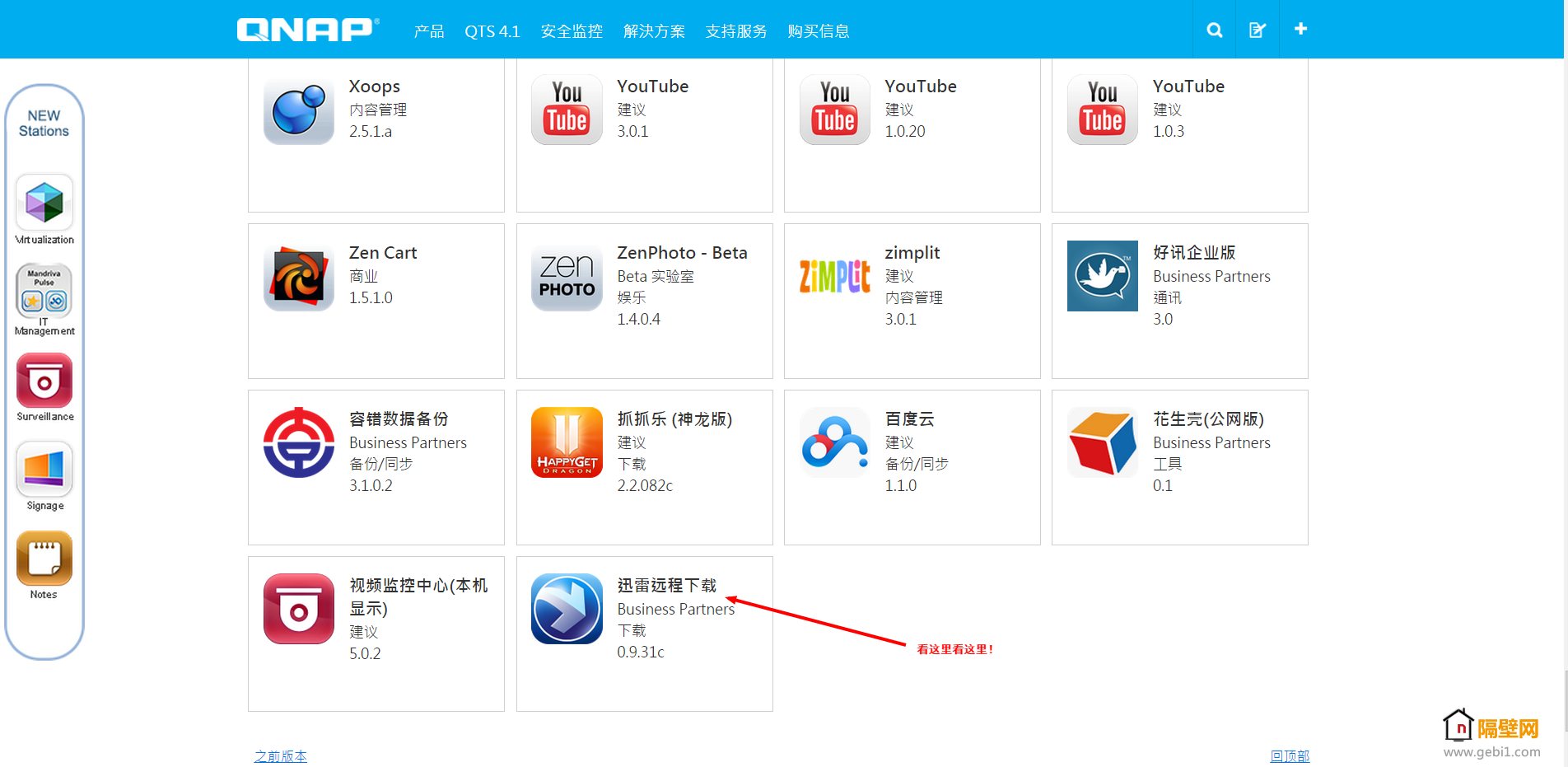The image size is (1568, 767).
Task: Open the 迅雷远程下载 title link
Action: tap(667, 585)
